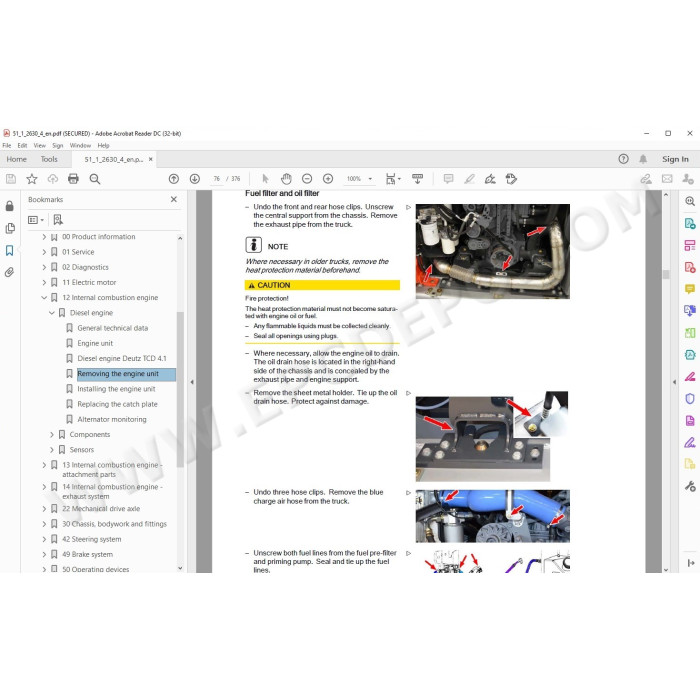700x700 pixels.
Task: Add file to starred with star icon
Action: pyautogui.click(x=32, y=179)
